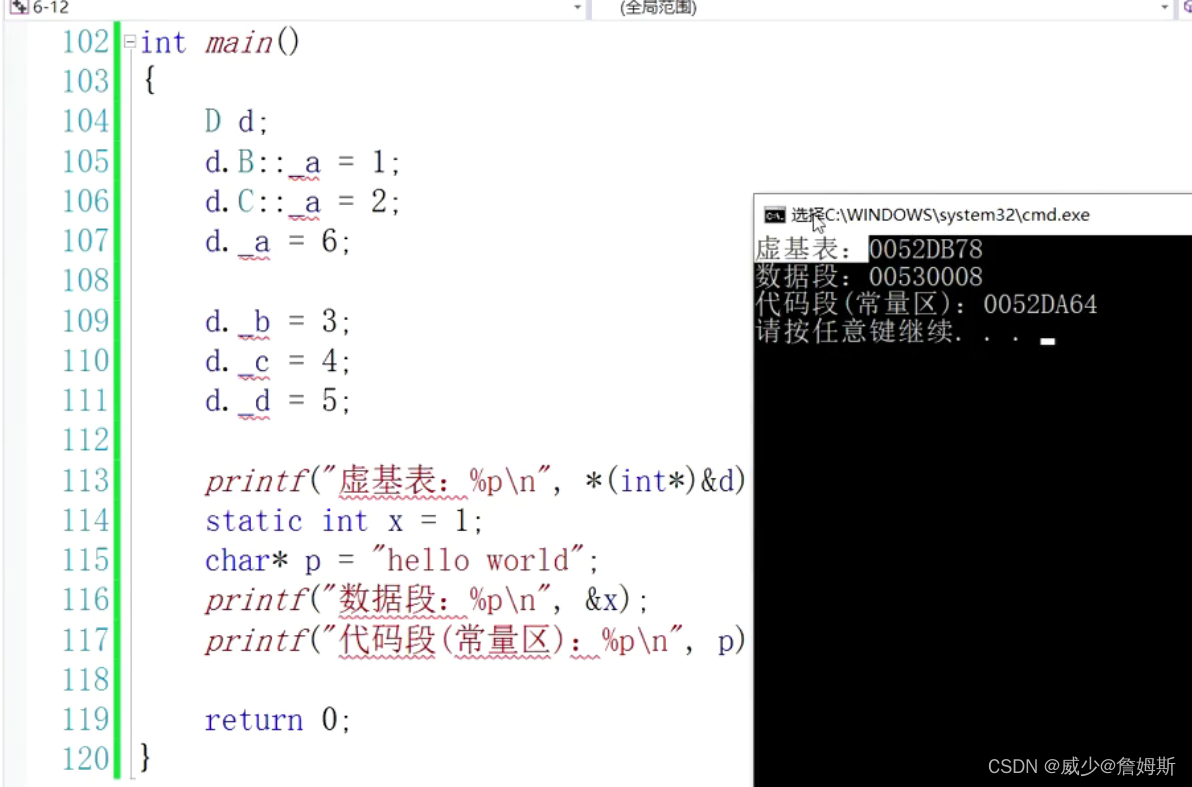Image resolution: width=1192 pixels, height=787 pixels.
Task: Open the 6-12 project scope dropdown
Action: 577,8
